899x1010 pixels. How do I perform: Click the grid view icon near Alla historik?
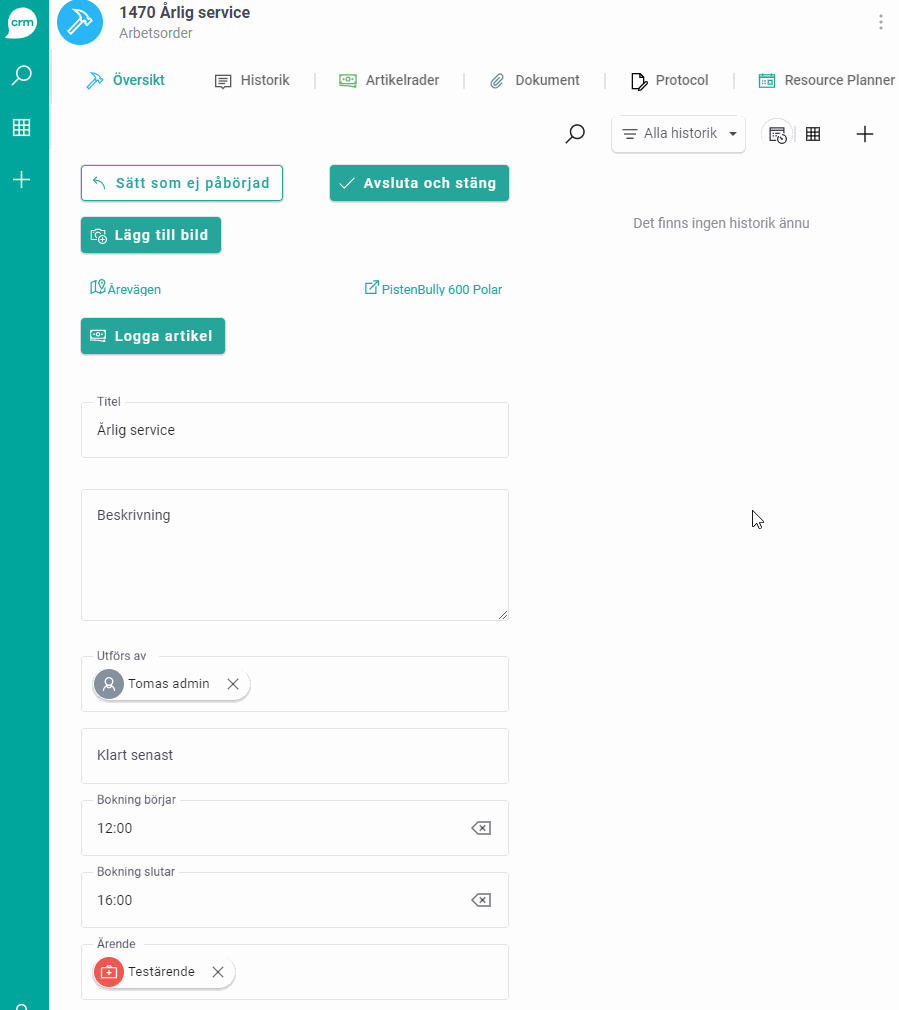tap(813, 133)
